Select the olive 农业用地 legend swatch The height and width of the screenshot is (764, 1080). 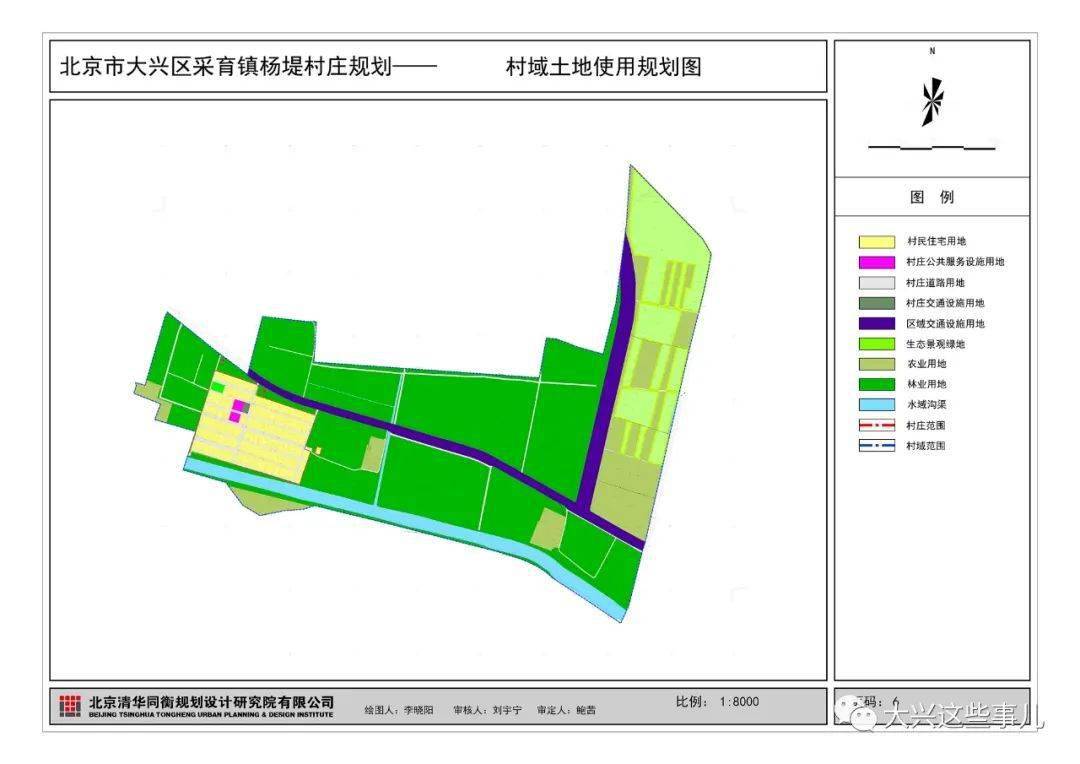click(876, 364)
